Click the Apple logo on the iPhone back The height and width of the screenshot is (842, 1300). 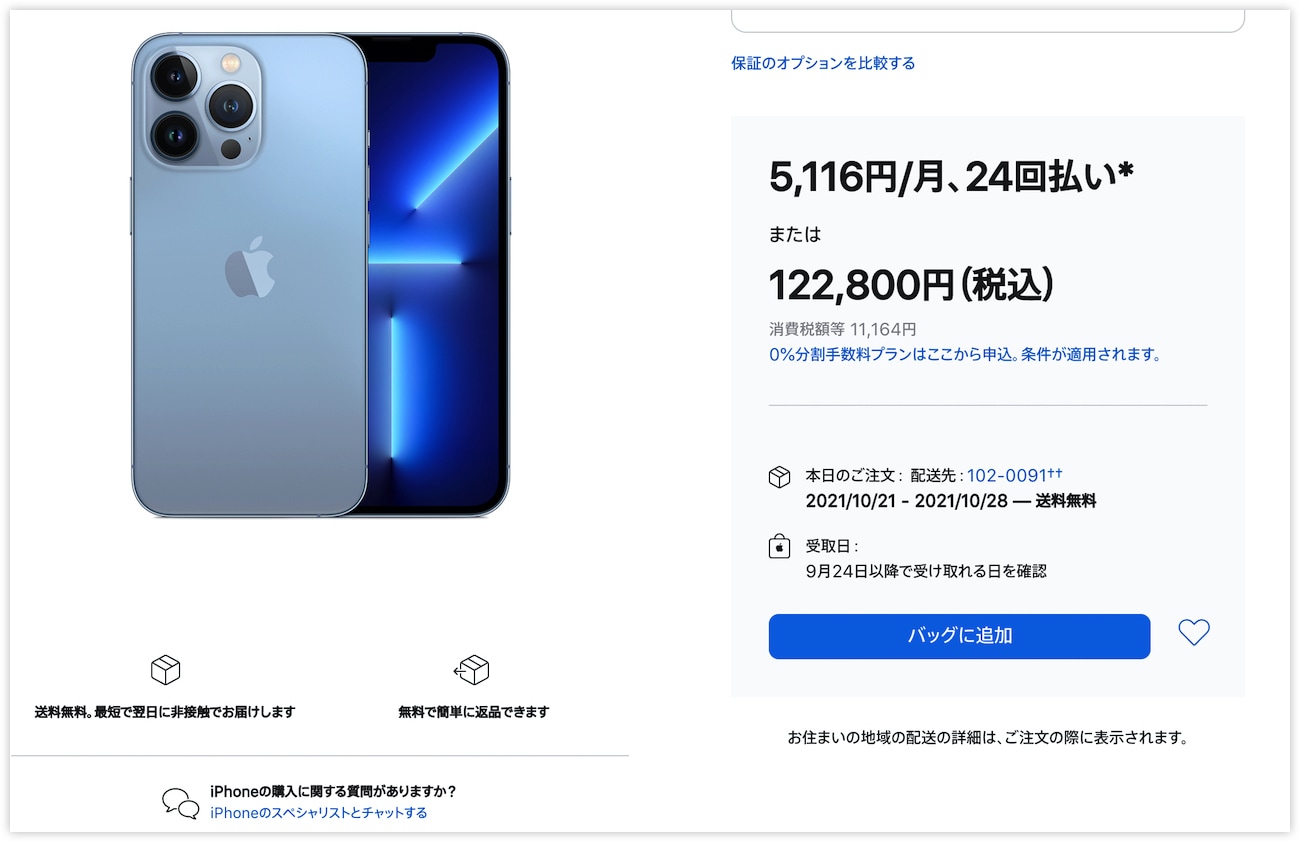coord(249,267)
